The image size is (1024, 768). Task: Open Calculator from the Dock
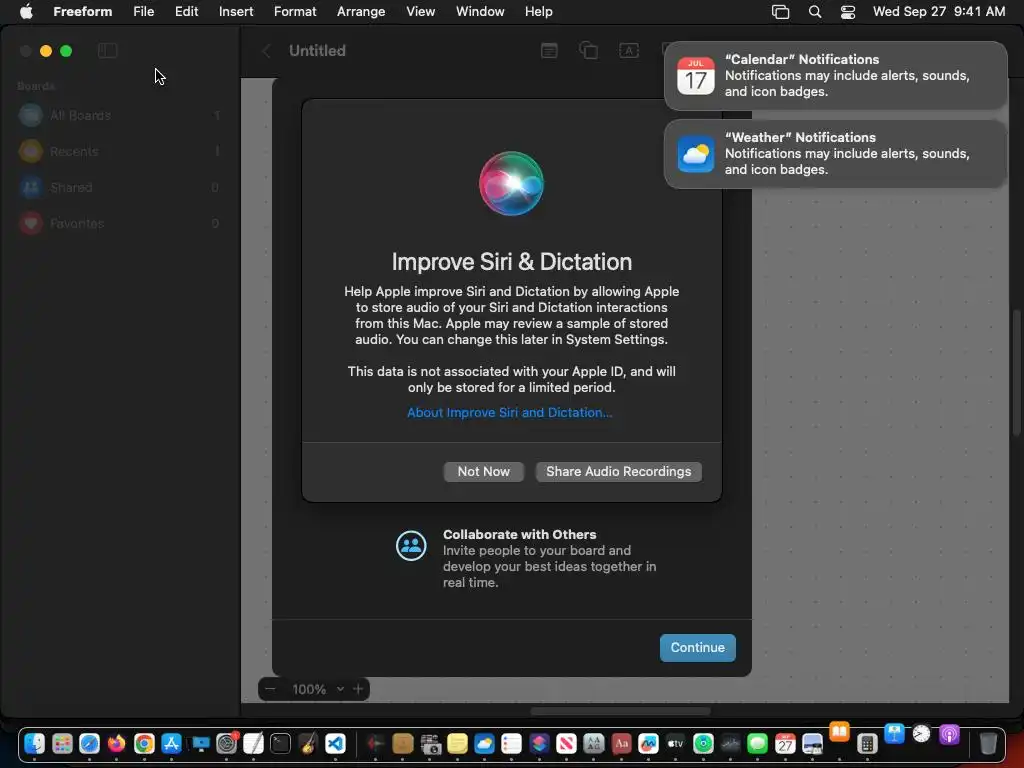(867, 744)
